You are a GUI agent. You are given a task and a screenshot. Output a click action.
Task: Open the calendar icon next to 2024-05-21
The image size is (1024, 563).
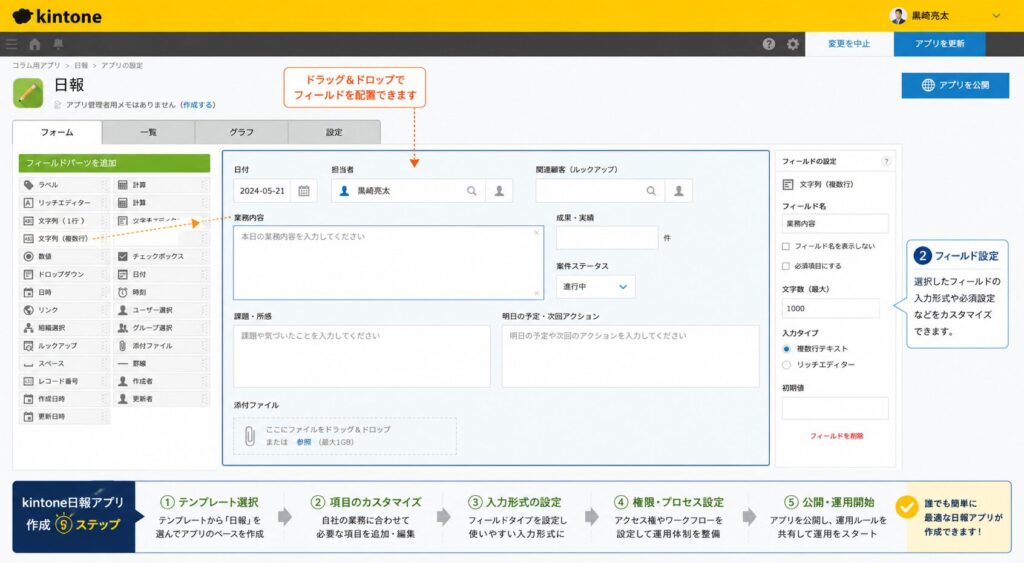tap(304, 191)
